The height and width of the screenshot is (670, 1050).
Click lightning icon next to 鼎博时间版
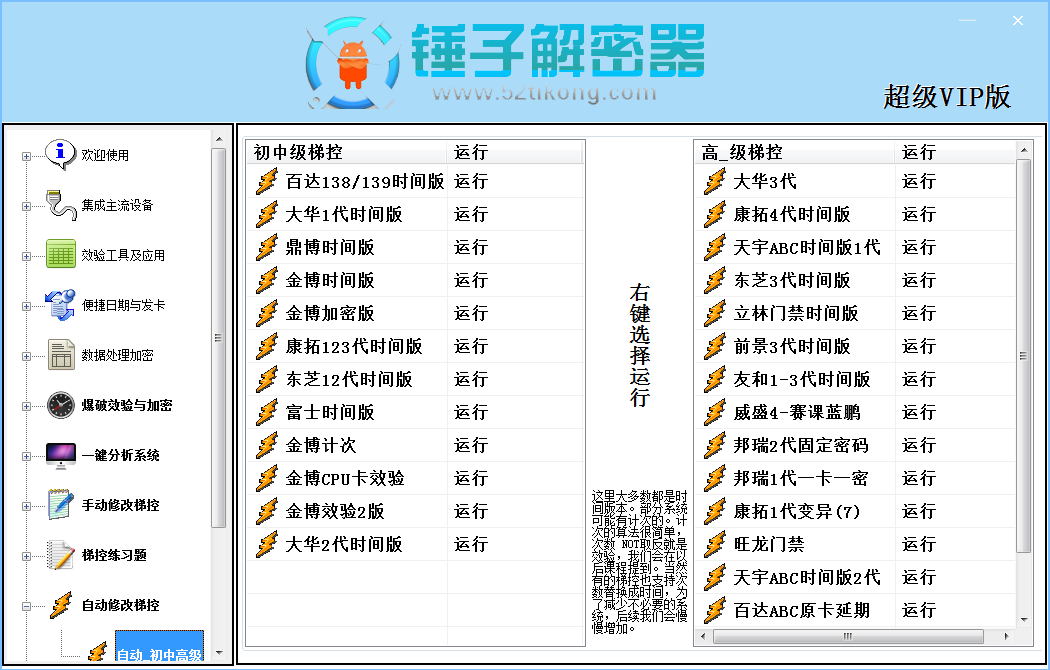pyautogui.click(x=267, y=247)
